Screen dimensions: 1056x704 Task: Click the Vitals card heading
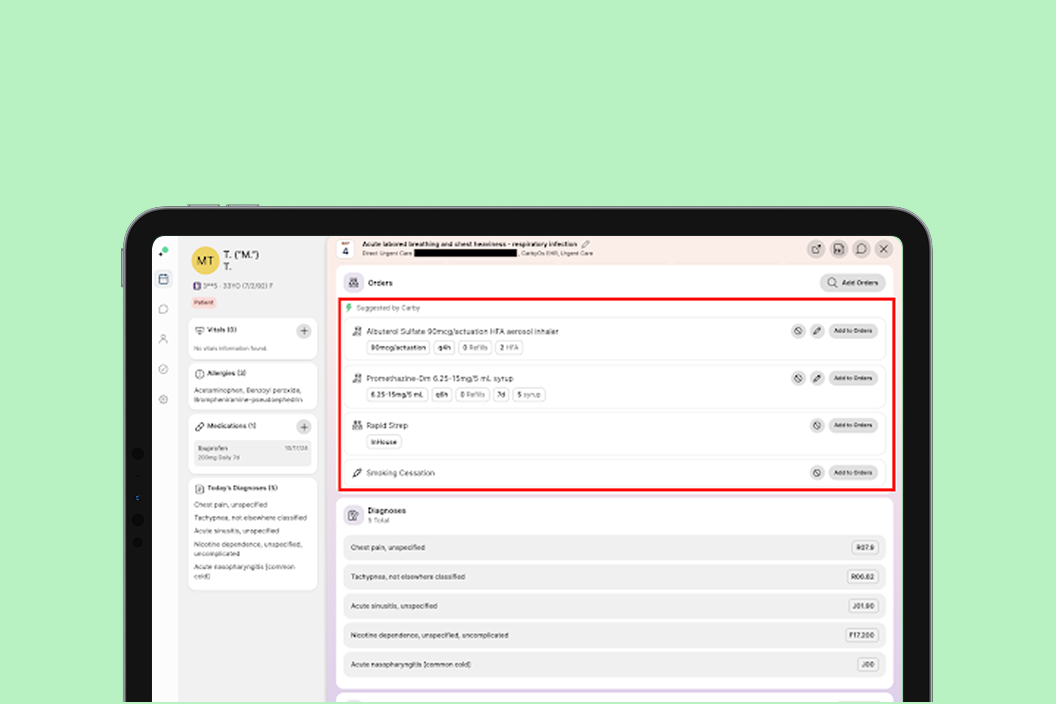(222, 330)
